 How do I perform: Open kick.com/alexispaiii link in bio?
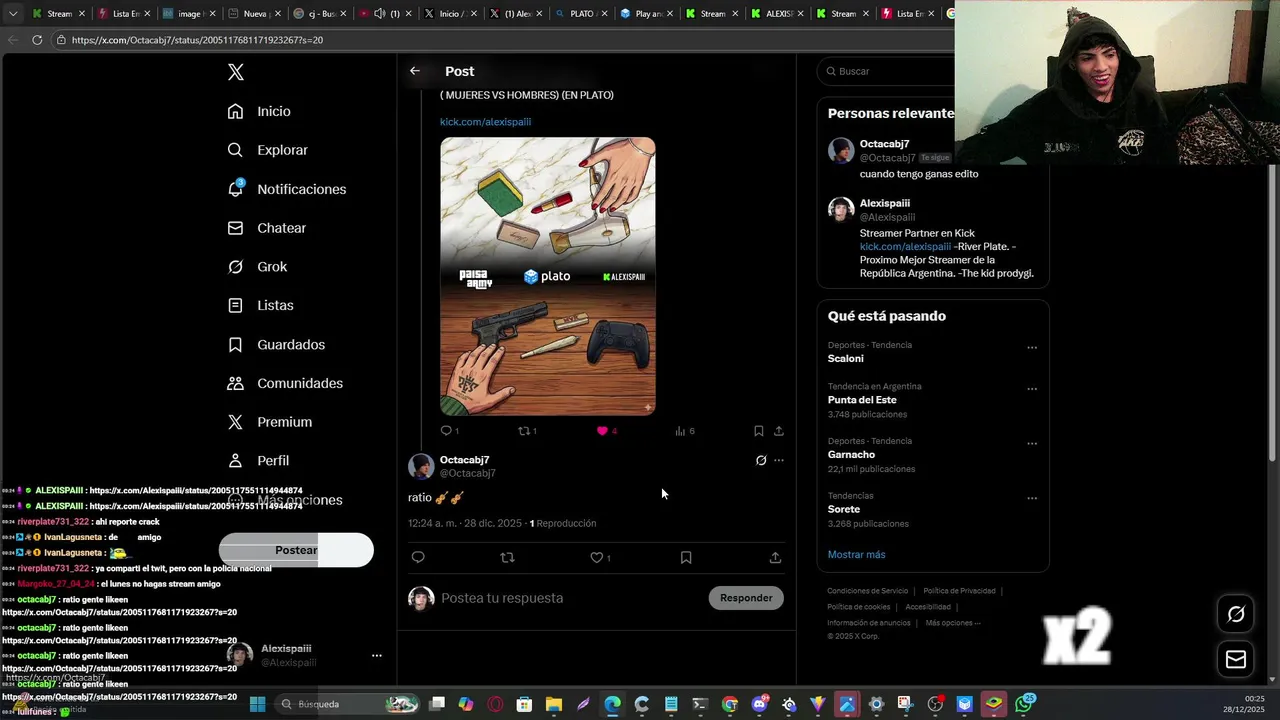click(905, 247)
